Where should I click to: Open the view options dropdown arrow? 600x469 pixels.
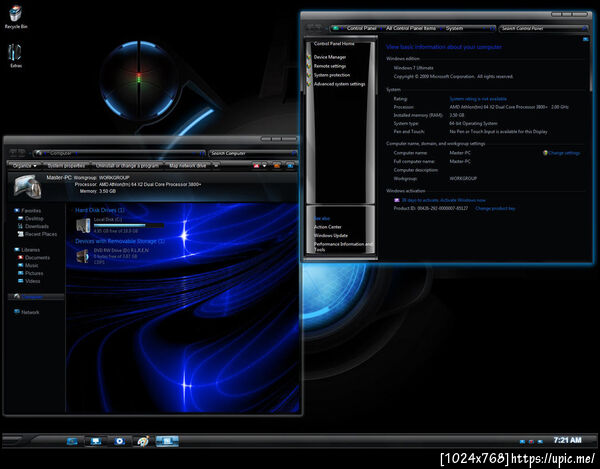point(264,166)
